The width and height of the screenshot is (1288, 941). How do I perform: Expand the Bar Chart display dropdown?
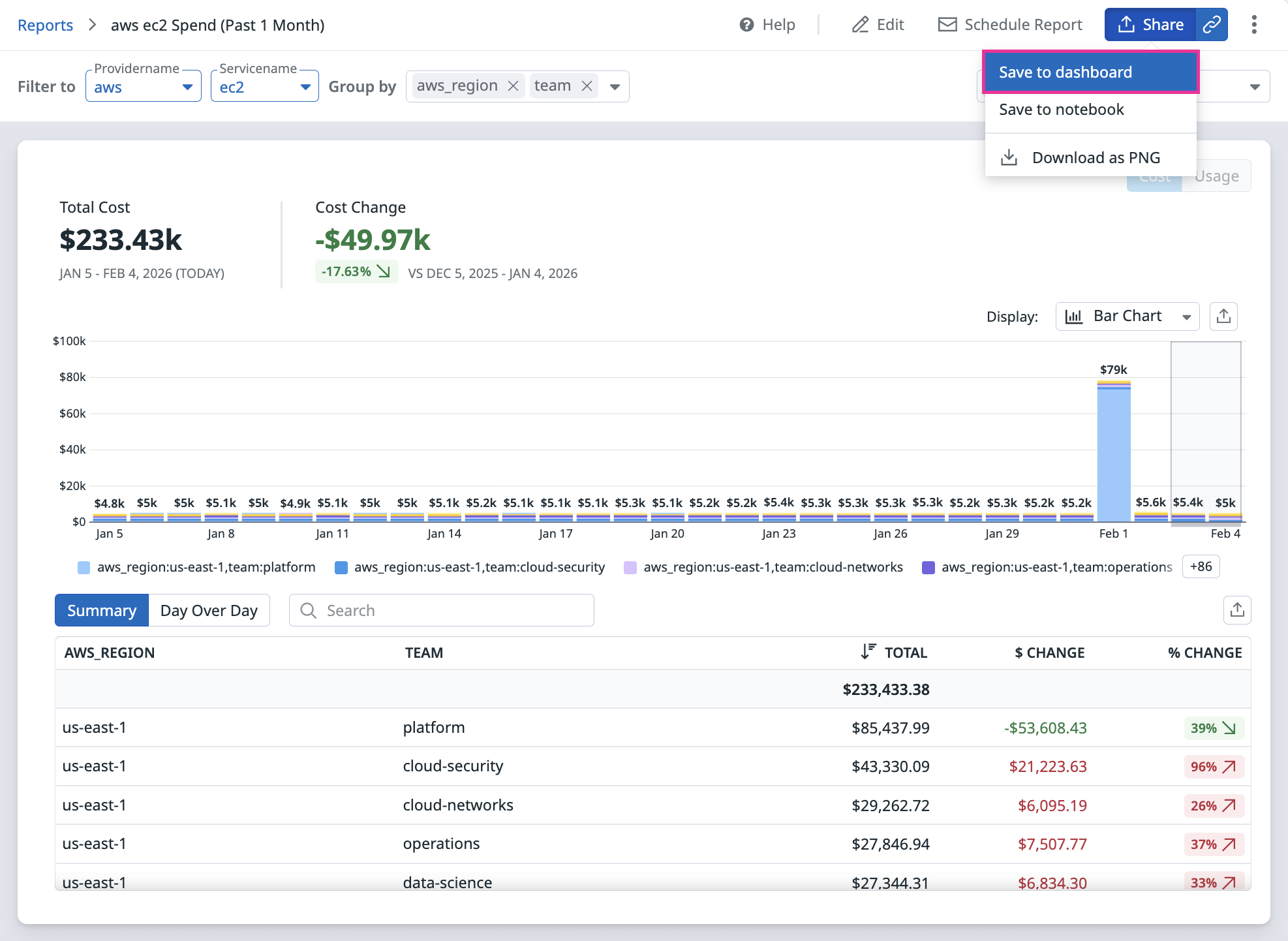1127,316
